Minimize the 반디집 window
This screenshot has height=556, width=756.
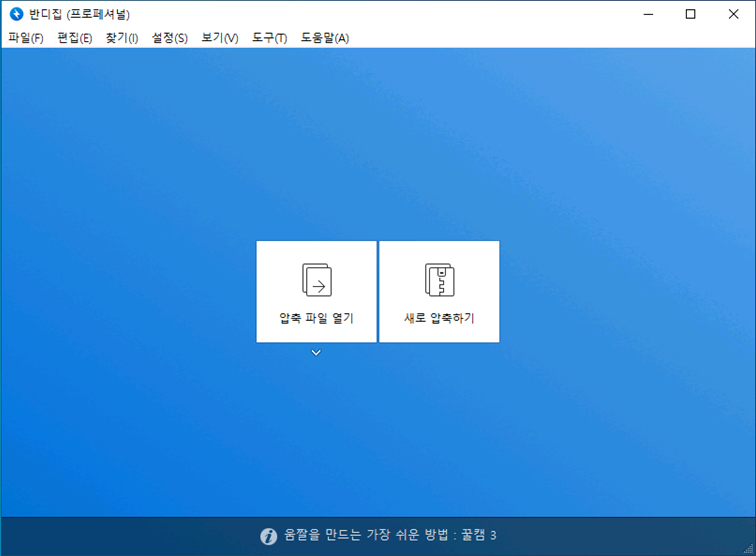[x=648, y=14]
